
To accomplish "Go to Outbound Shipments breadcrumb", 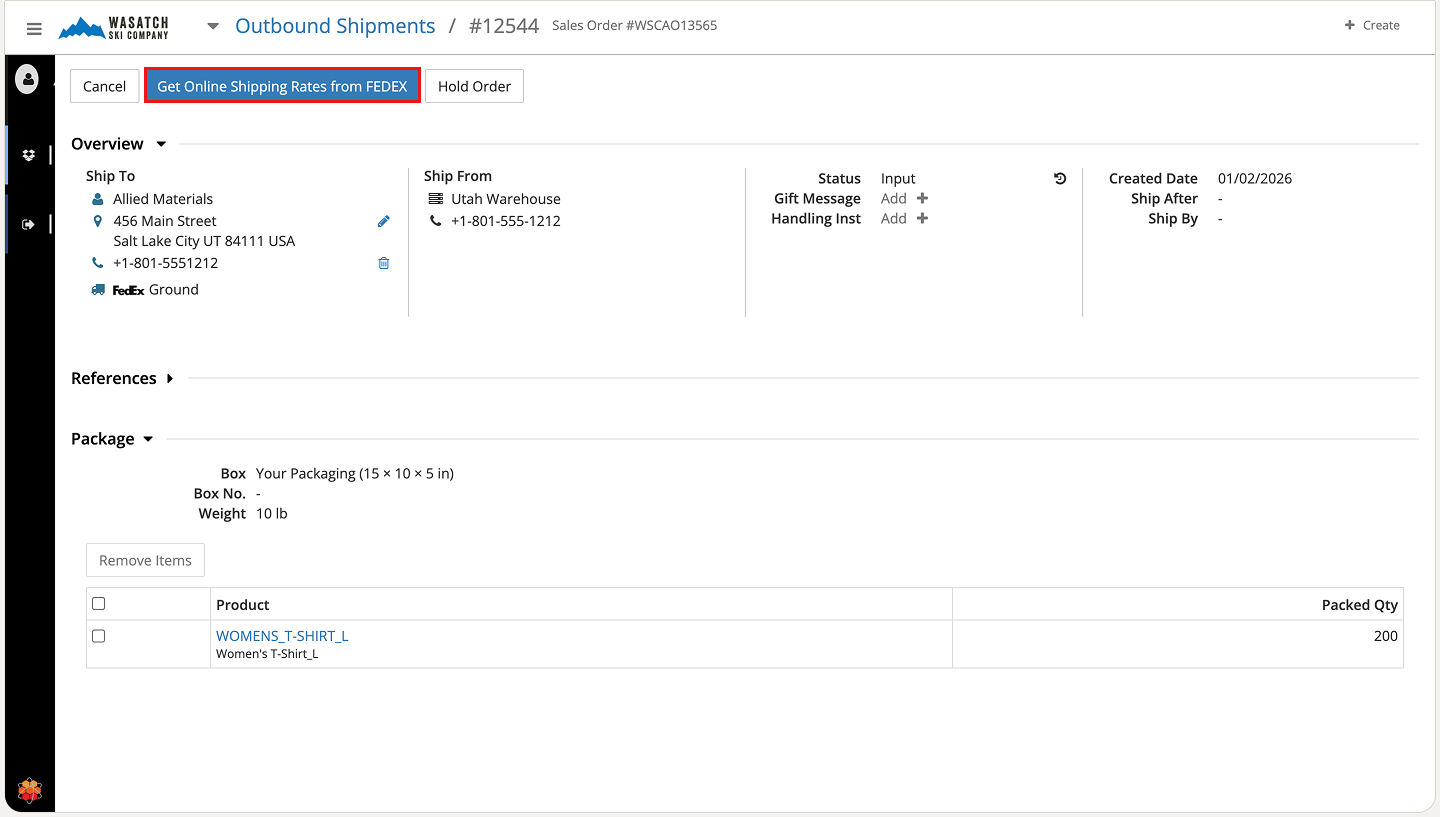I will pos(335,26).
